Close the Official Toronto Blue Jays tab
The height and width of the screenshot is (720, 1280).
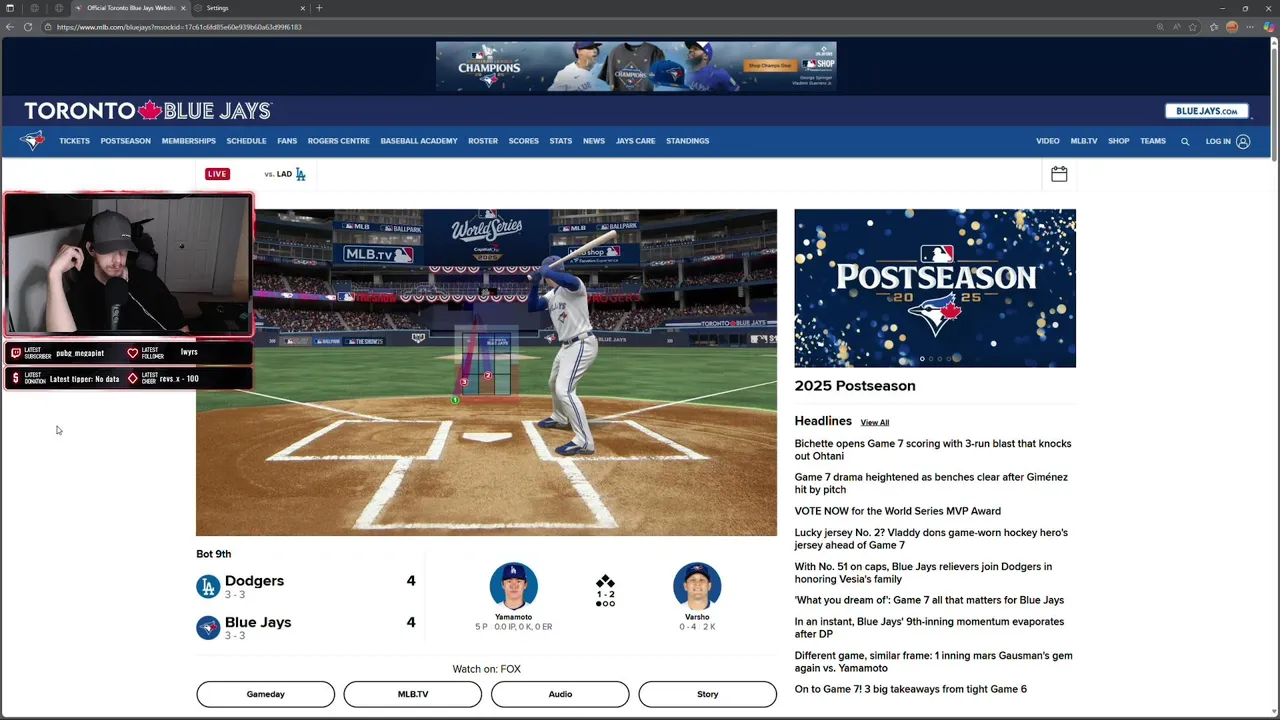coord(183,8)
